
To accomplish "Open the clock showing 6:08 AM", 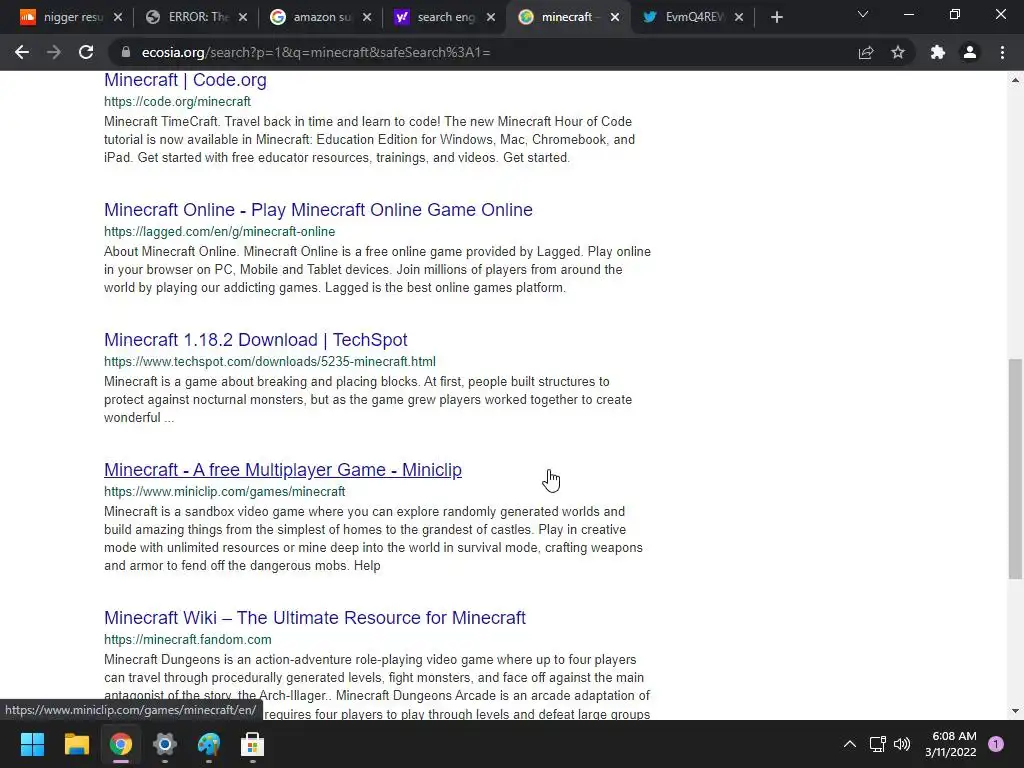I will point(950,744).
